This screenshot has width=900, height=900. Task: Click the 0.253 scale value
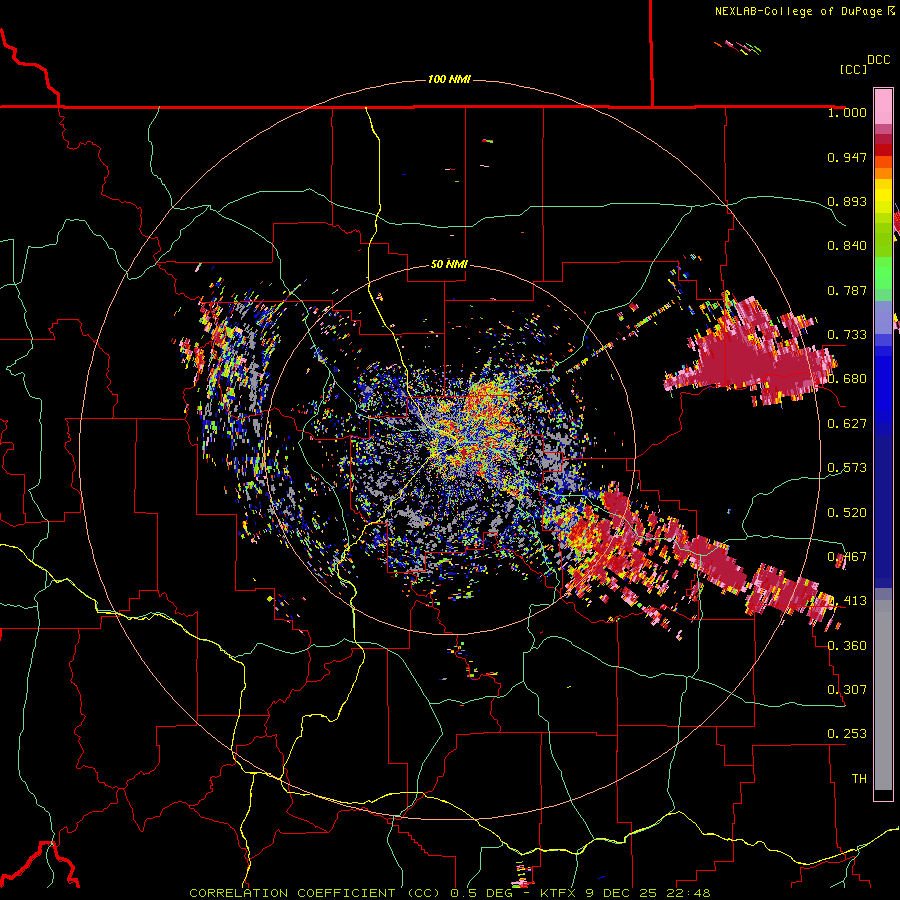[x=847, y=734]
